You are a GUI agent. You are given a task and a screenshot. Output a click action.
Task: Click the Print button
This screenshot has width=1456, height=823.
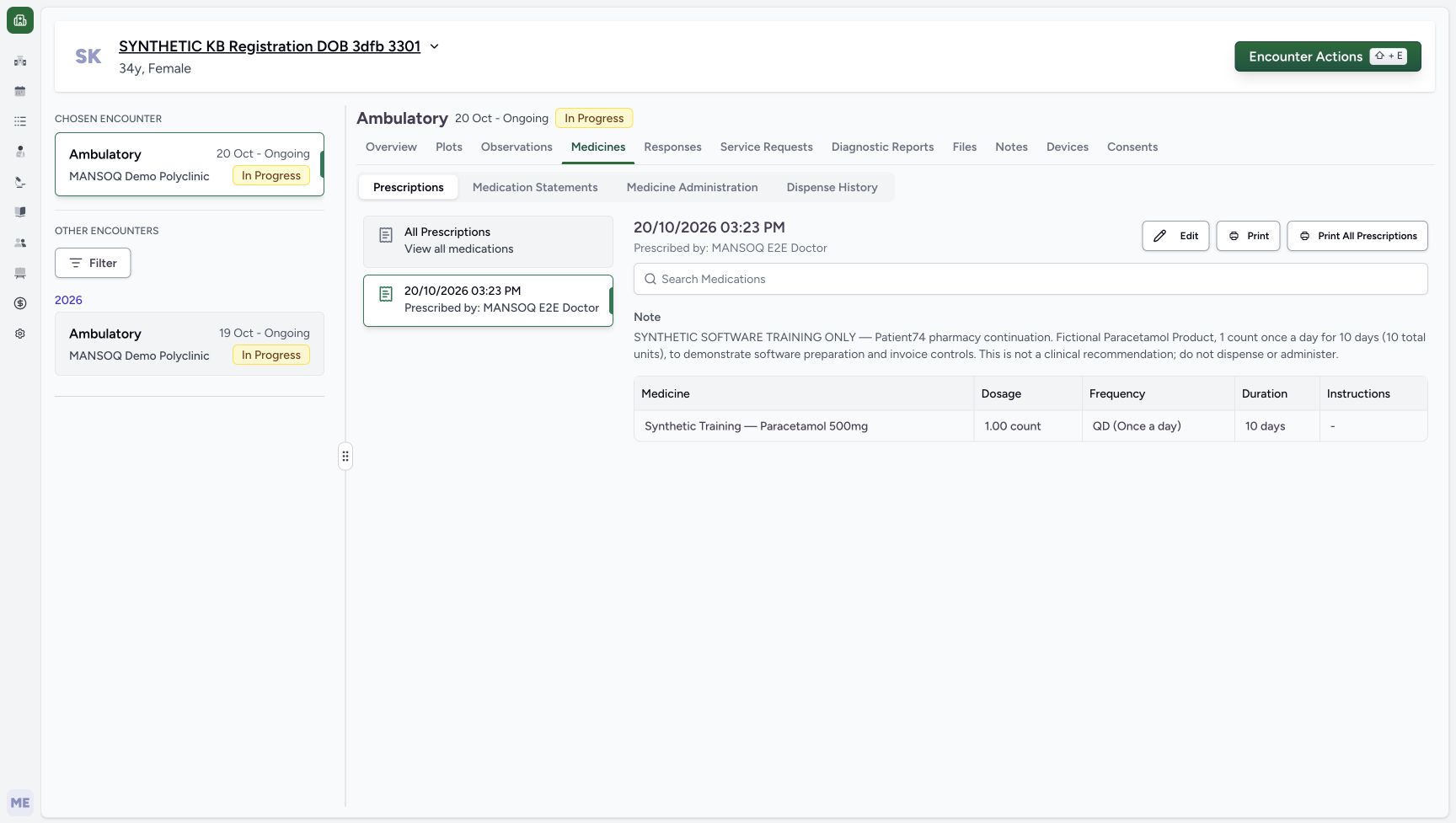[1249, 236]
